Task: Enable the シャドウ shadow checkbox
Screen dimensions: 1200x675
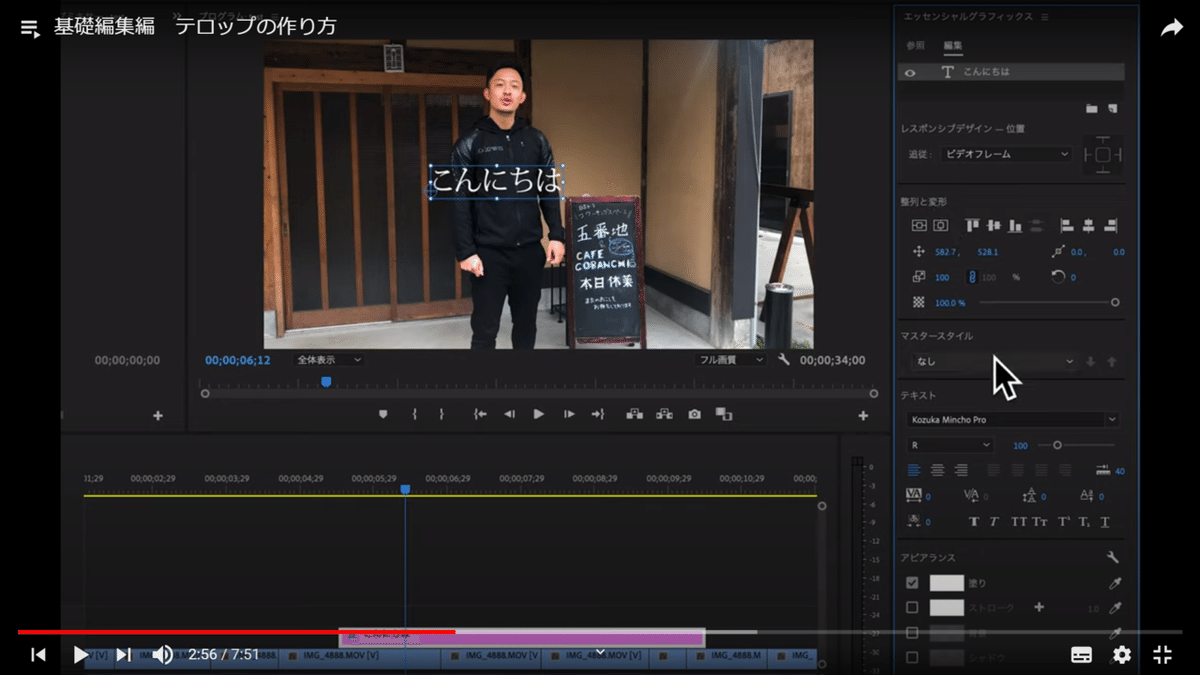Action: 912,658
